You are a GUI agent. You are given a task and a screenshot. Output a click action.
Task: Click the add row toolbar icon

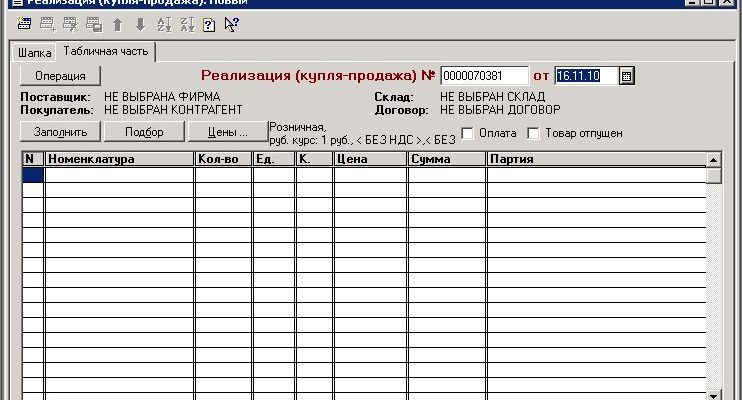tap(49, 25)
